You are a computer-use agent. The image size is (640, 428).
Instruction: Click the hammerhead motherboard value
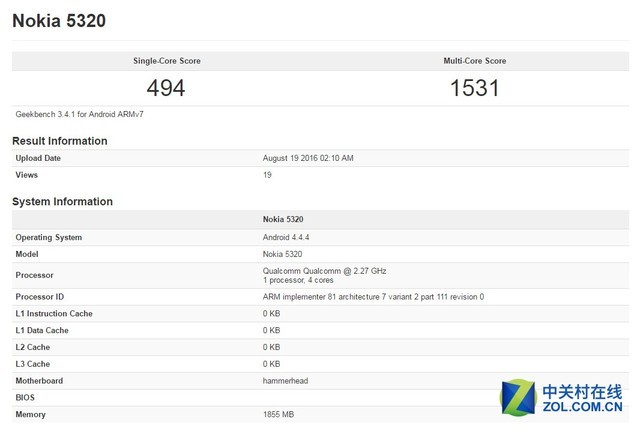[x=287, y=381]
